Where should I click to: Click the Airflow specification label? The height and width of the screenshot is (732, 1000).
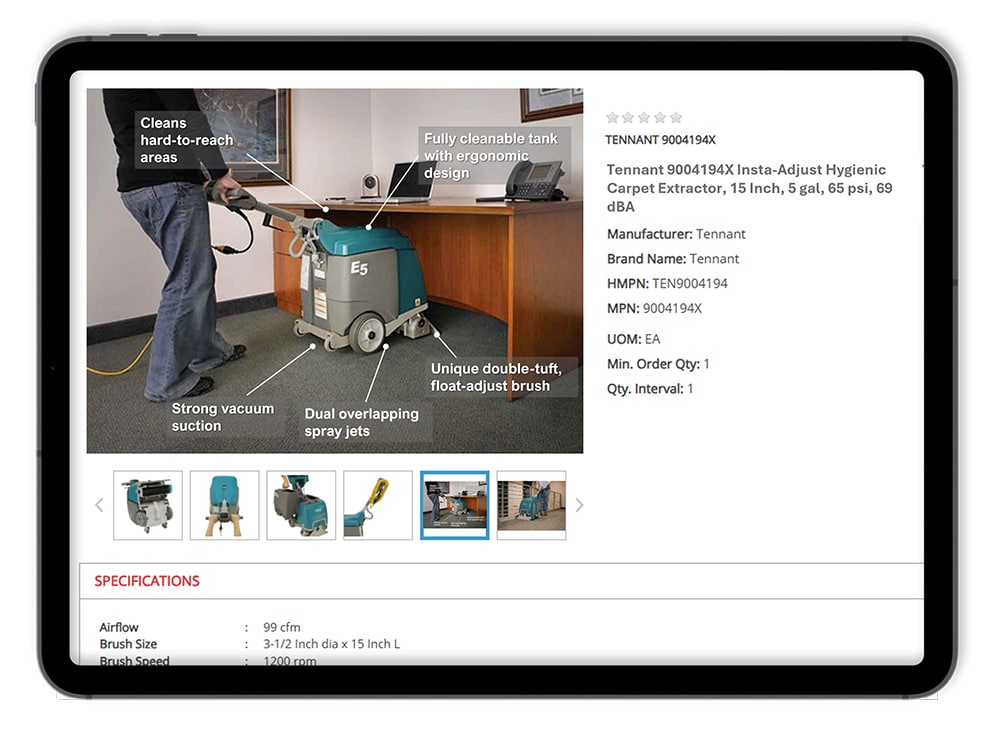pyautogui.click(x=119, y=627)
